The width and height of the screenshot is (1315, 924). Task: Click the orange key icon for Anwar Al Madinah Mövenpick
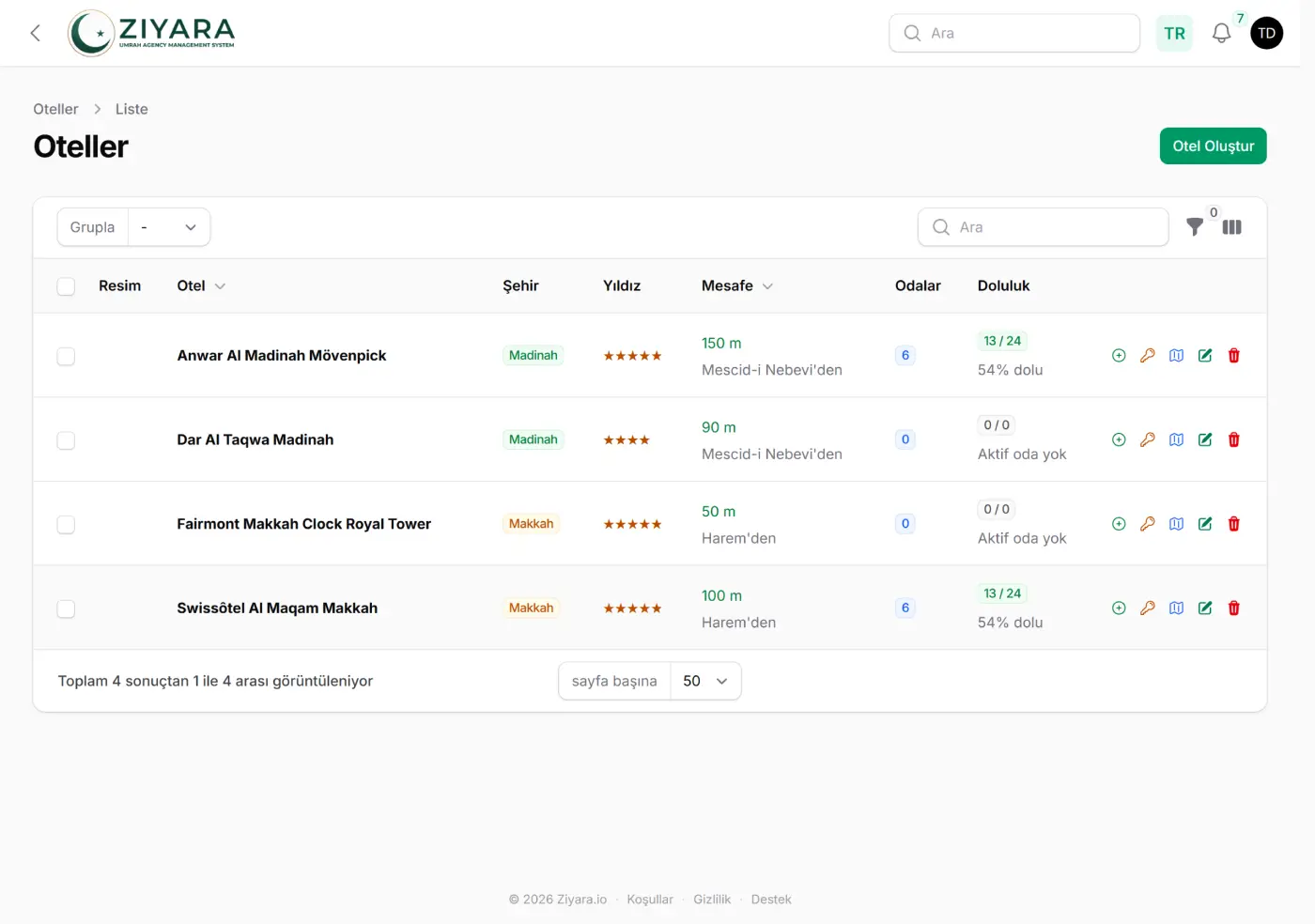(x=1148, y=356)
